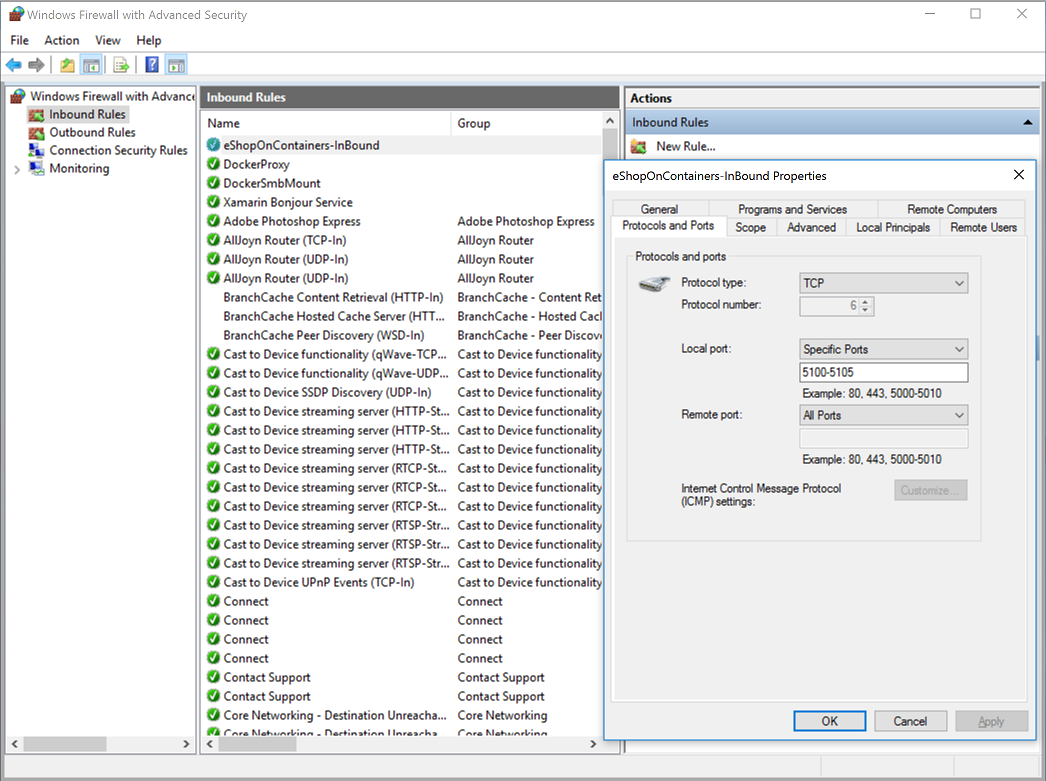The height and width of the screenshot is (781, 1046).
Task: Switch to the Programs and Services tab
Action: pyautogui.click(x=792, y=209)
